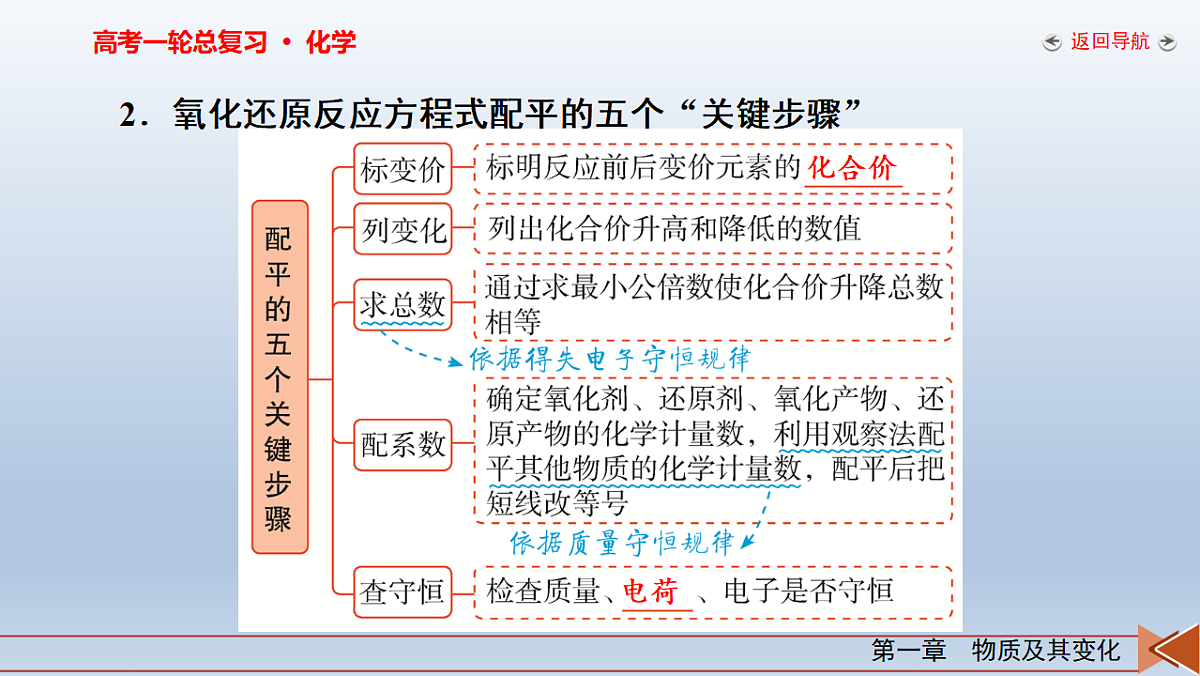Screen dimensions: 1200x676
Task: Click the 配平的五个关键步骤 vertical box
Action: 279,377
